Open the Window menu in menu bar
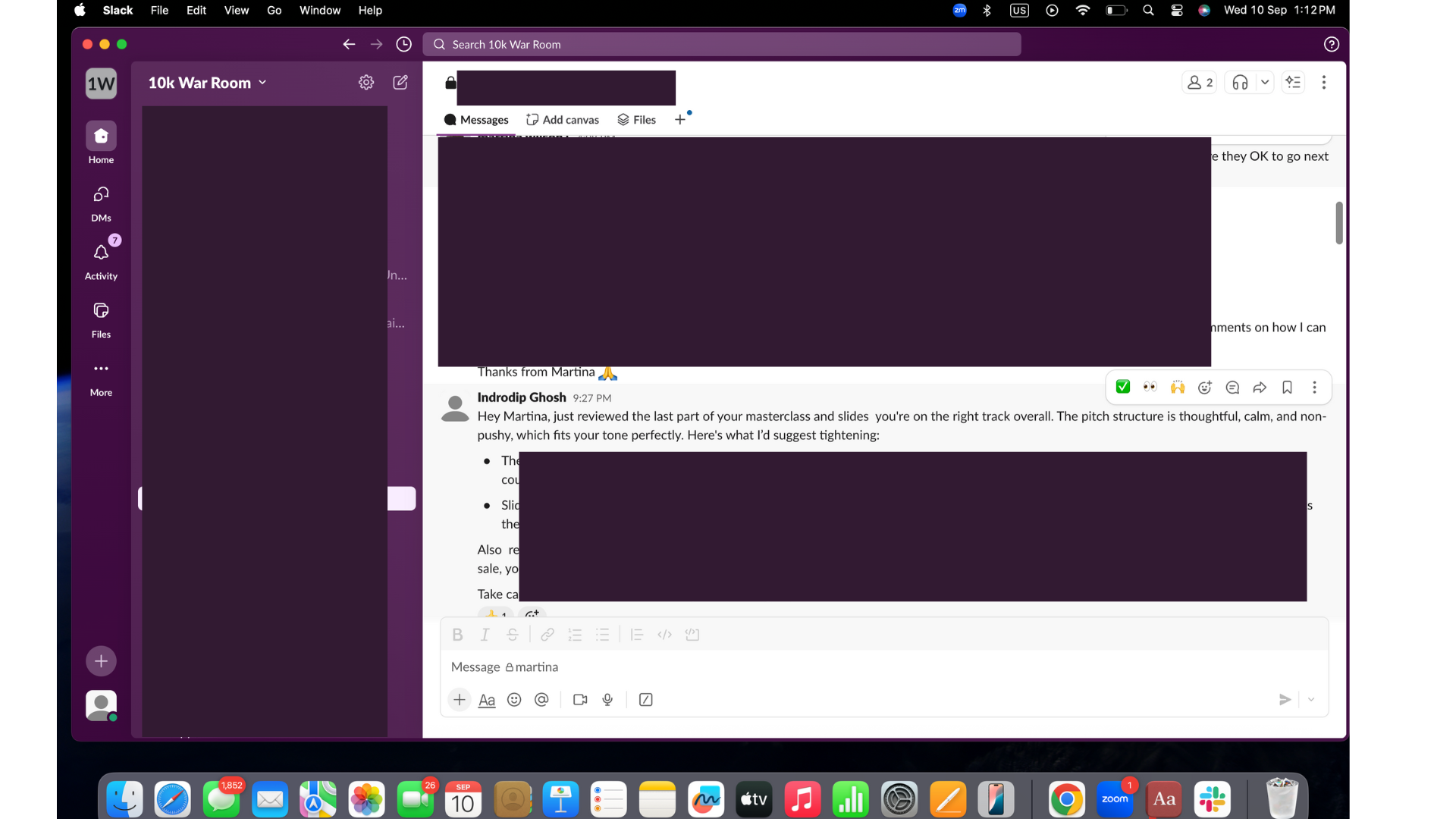The width and height of the screenshot is (1456, 819). click(319, 11)
